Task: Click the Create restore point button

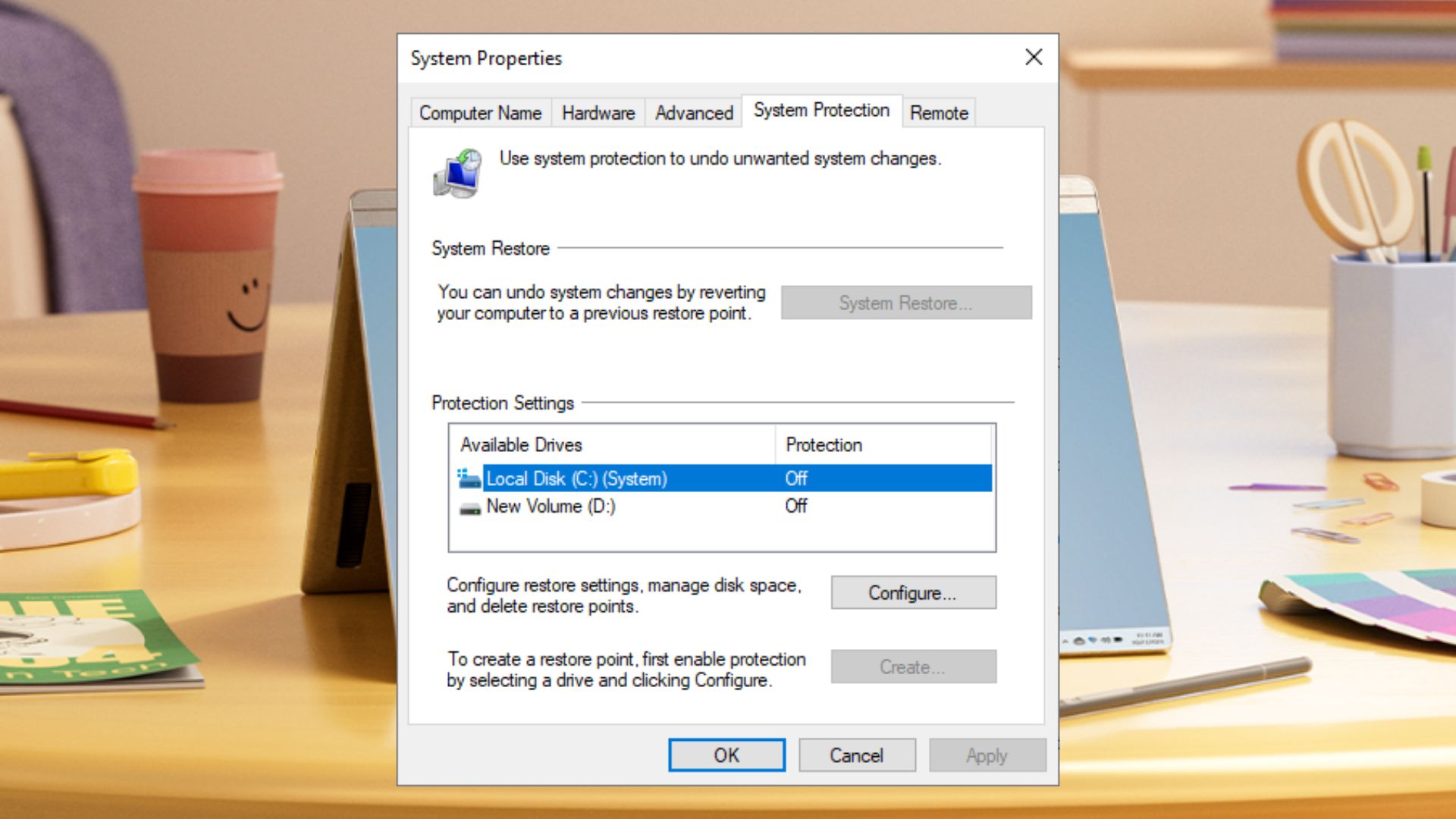Action: [913, 667]
